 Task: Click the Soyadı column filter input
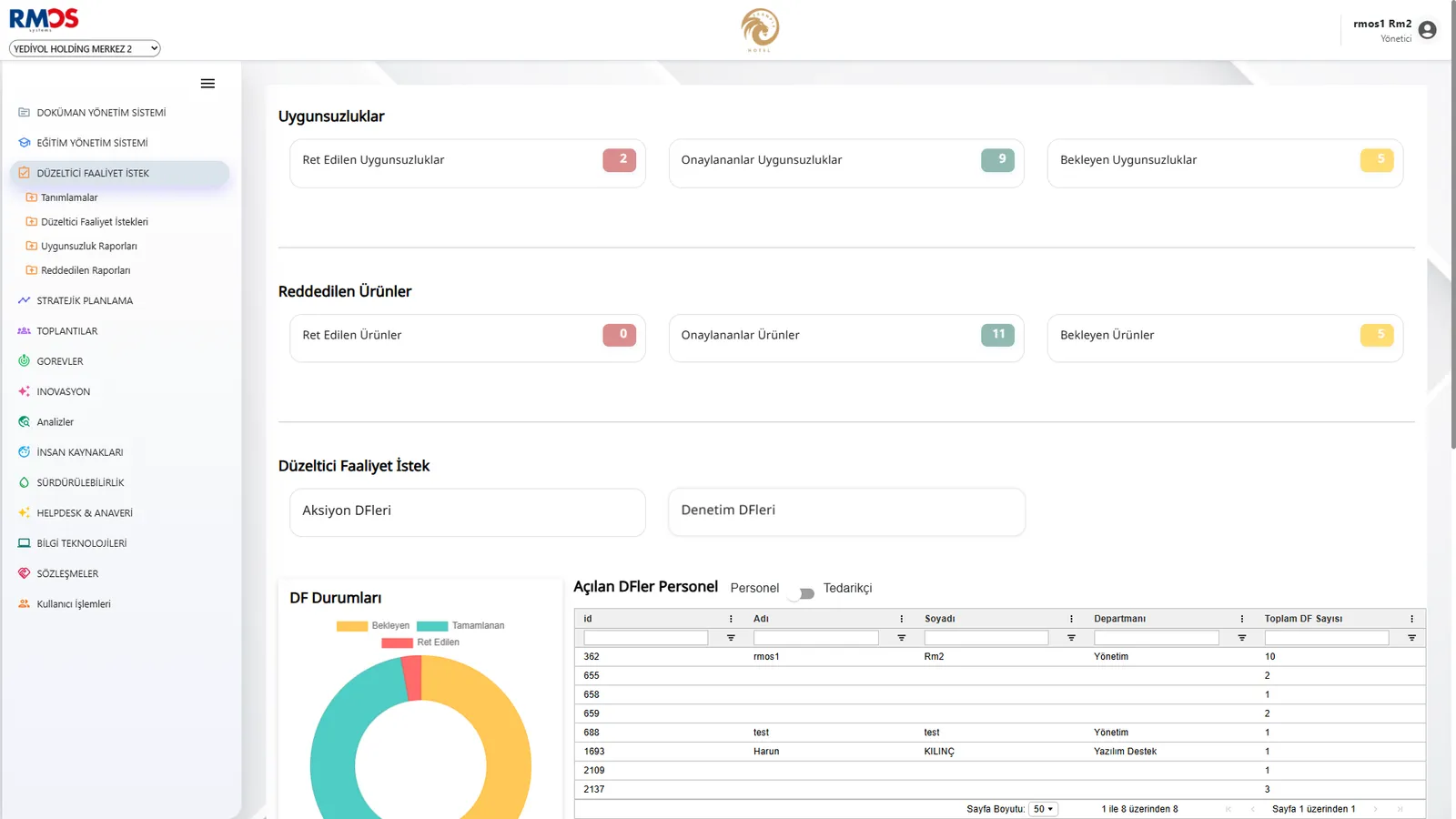986,638
